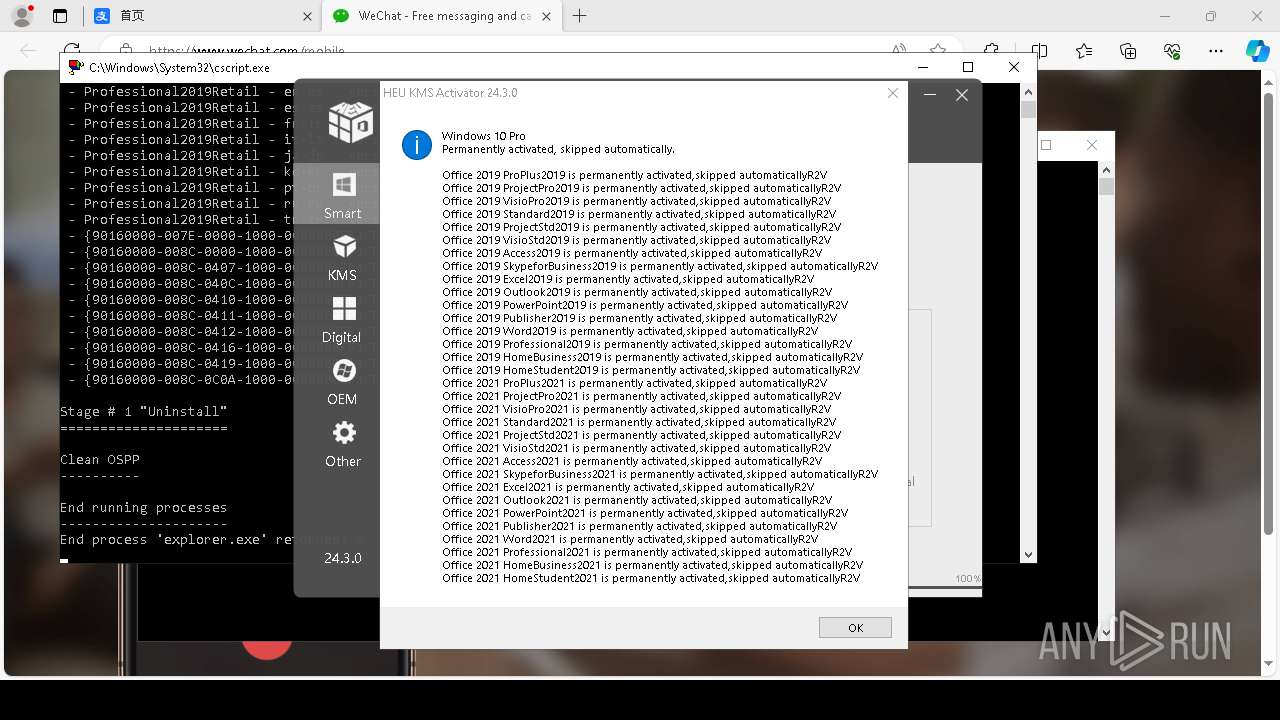Switch to the 首页 browser tab
The width and height of the screenshot is (1280, 720).
click(x=200, y=16)
